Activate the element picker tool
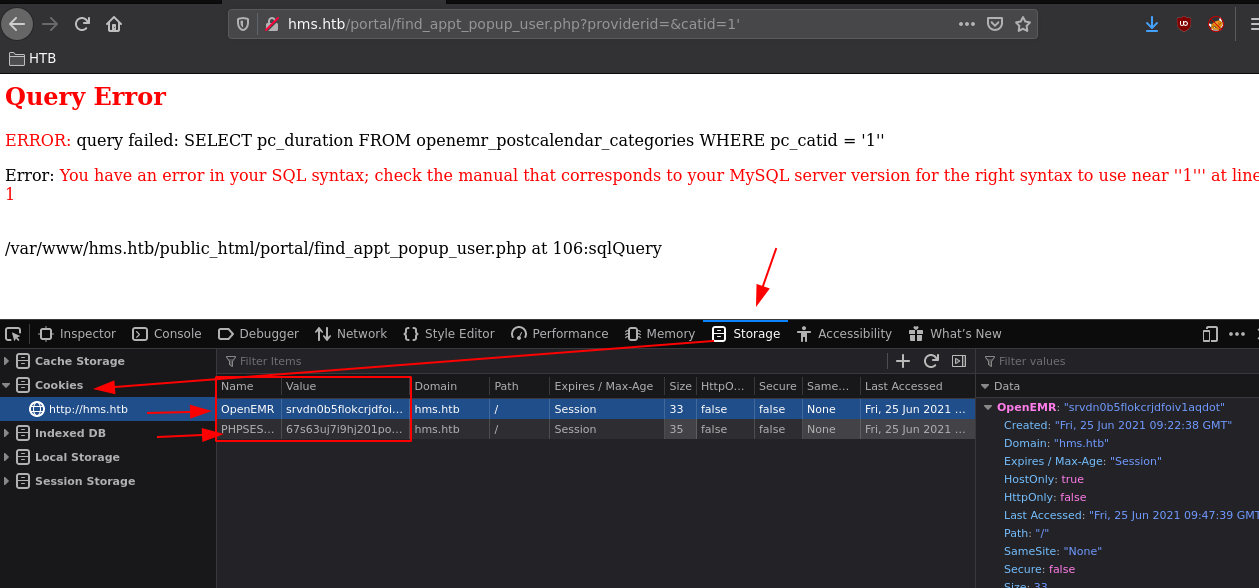Viewport: 1259px width, 588px height. pos(13,334)
